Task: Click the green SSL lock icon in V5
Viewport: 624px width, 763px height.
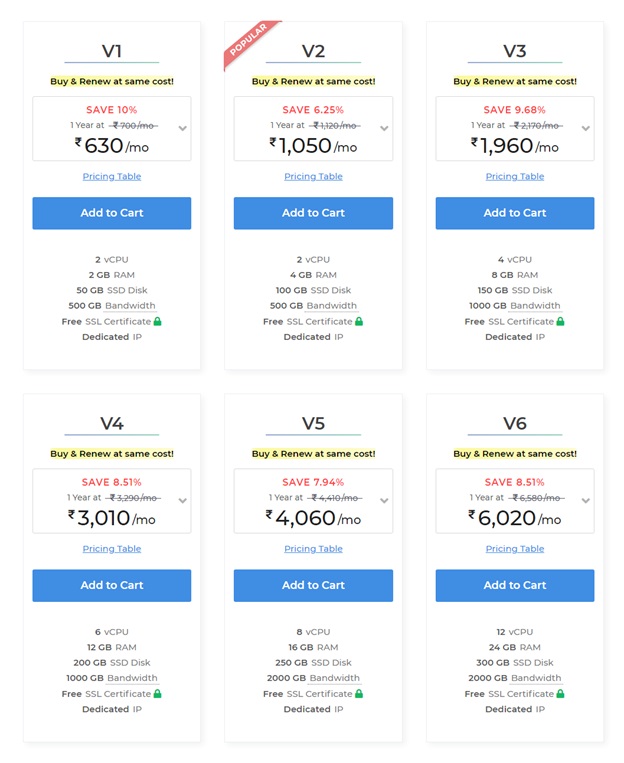Action: (359, 693)
